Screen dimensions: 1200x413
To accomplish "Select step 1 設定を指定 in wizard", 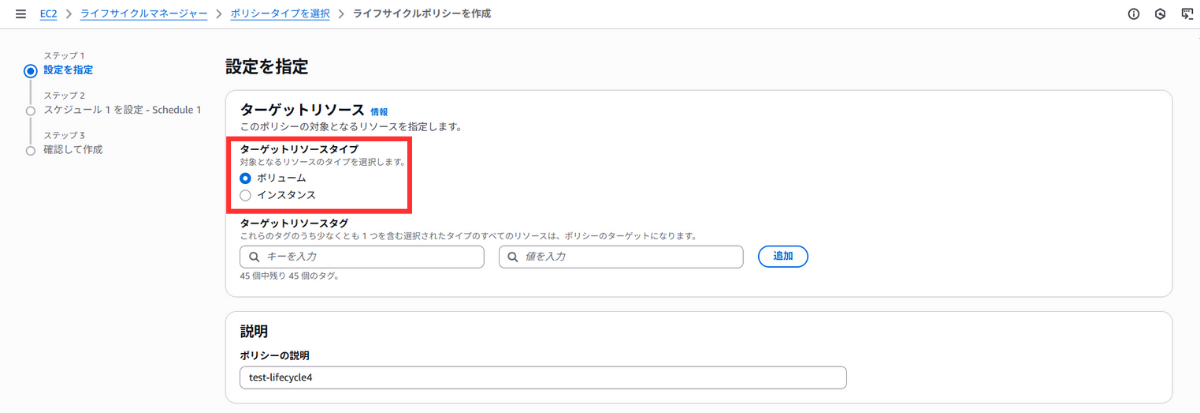I will [69, 69].
